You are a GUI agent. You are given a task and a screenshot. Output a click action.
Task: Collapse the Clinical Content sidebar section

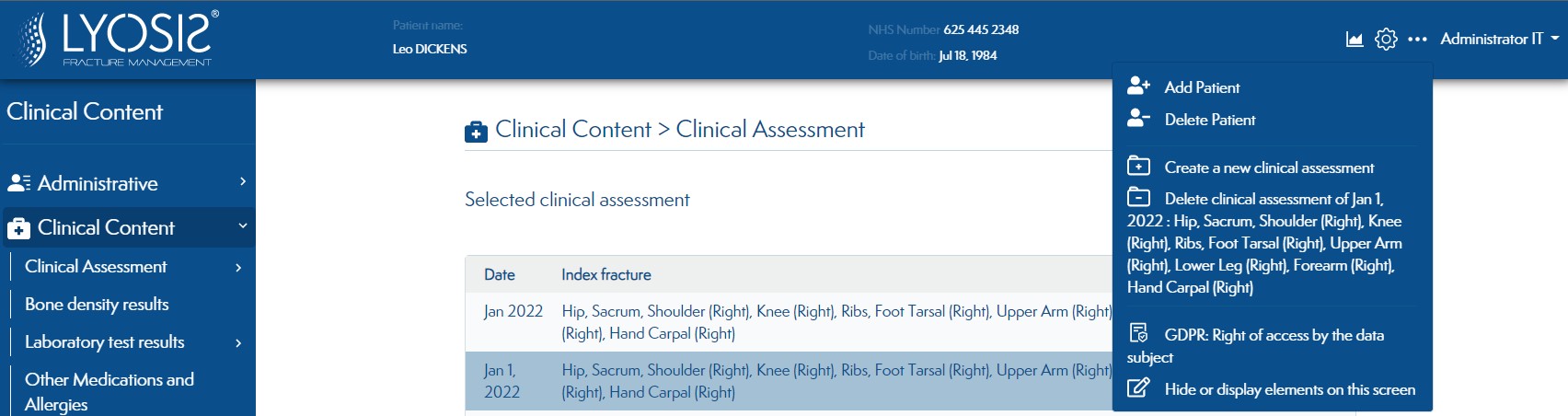click(128, 227)
